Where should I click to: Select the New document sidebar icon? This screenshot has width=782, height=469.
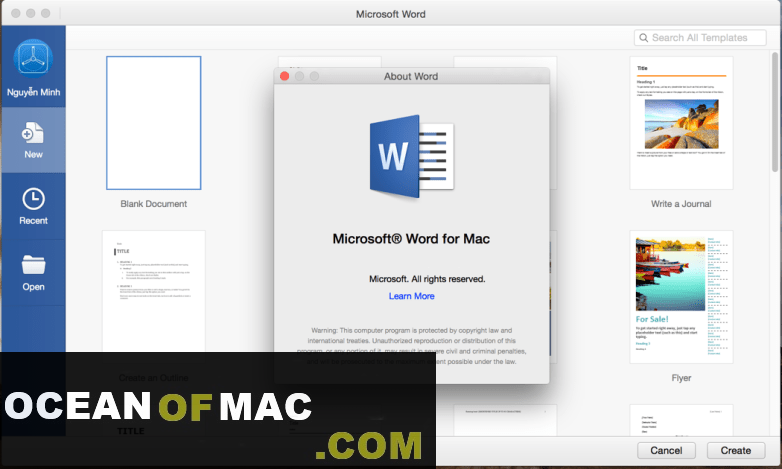33,133
